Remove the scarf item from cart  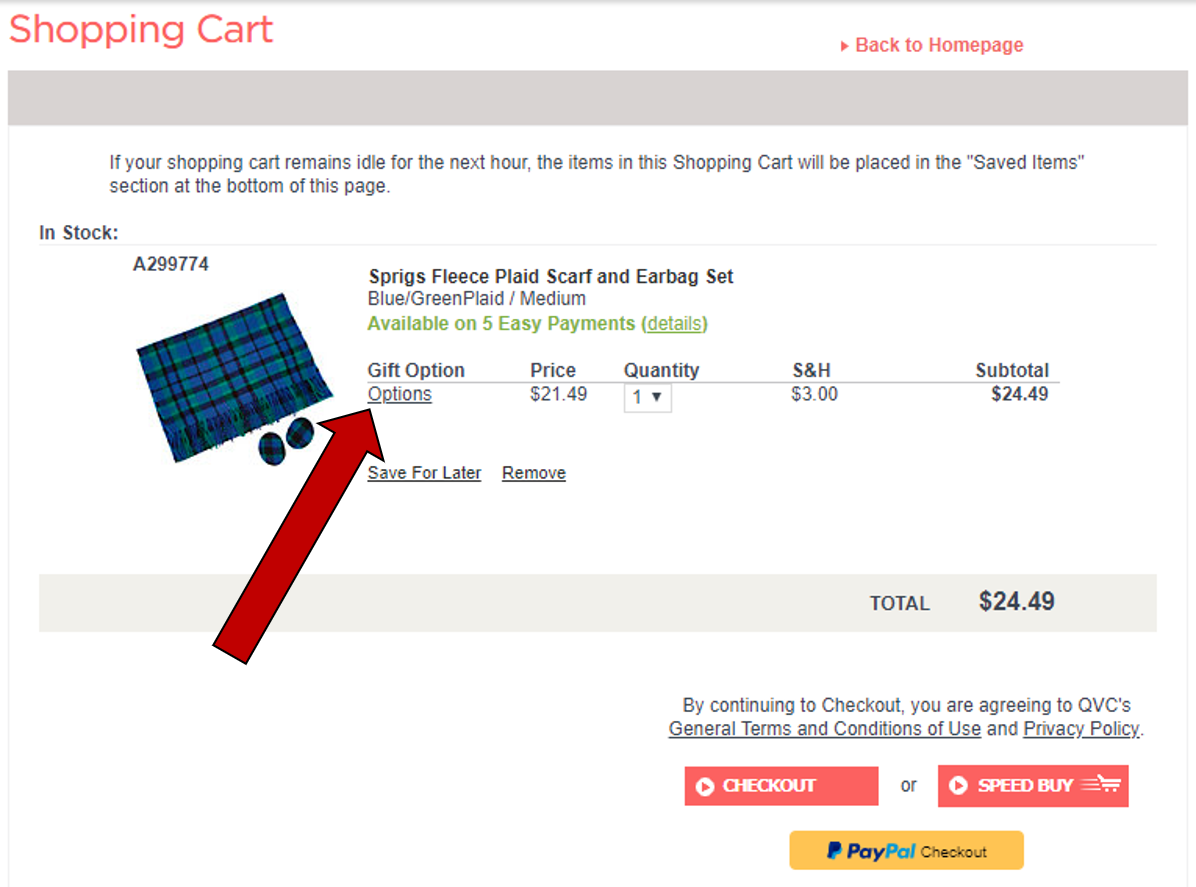pos(533,473)
